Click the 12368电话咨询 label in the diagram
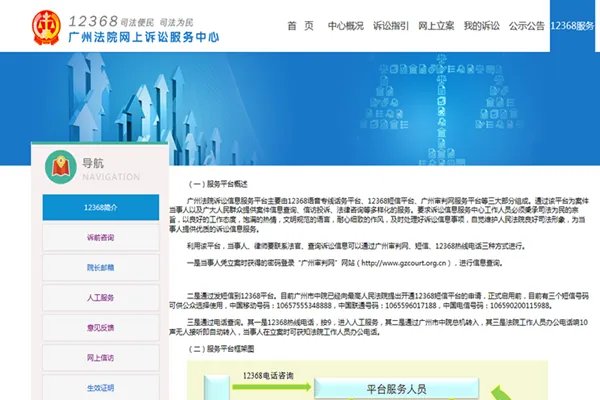This screenshot has height=400, width=600. pos(270,374)
